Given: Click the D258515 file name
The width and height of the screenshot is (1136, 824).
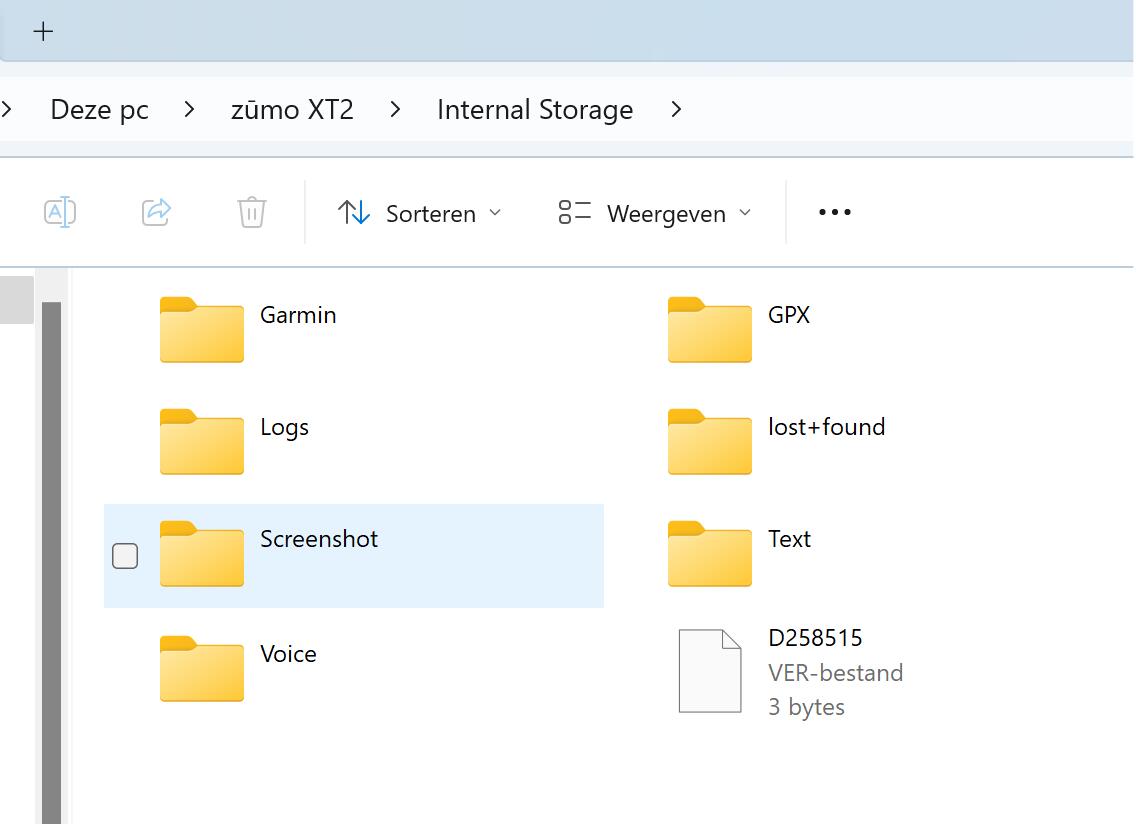Looking at the screenshot, I should tap(815, 638).
